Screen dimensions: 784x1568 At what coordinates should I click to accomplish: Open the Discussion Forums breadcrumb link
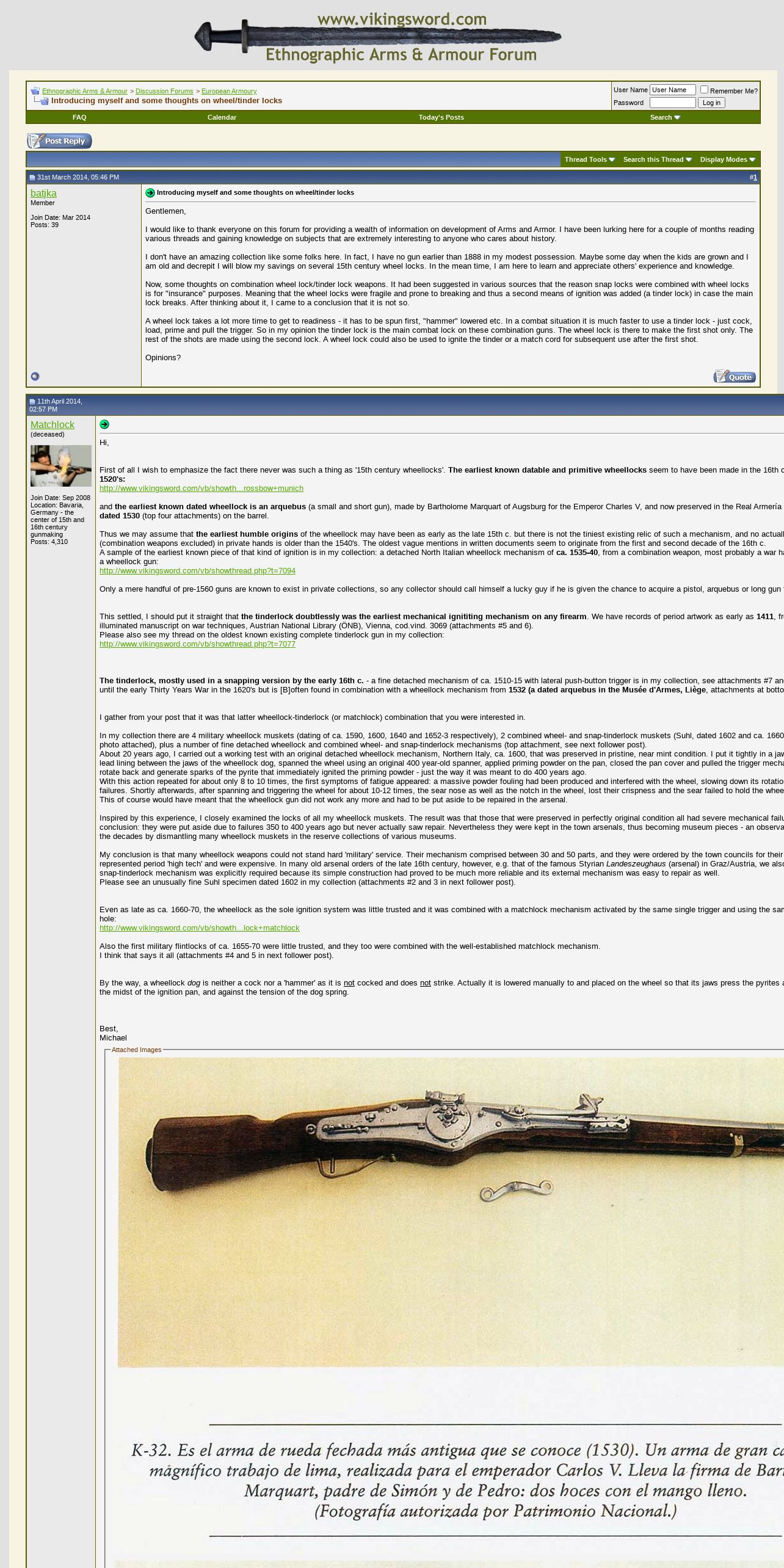[x=164, y=91]
